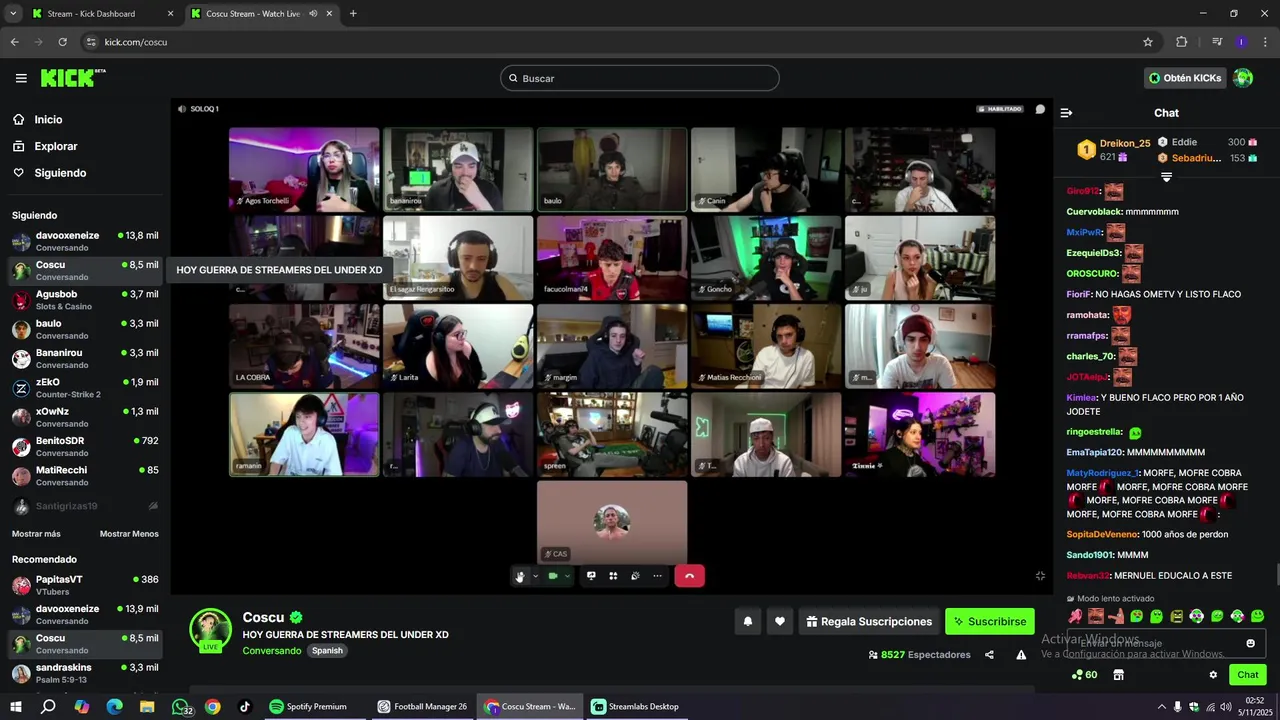Click the KICK logo
Viewport: 1280px width, 720px height.
coord(73,78)
